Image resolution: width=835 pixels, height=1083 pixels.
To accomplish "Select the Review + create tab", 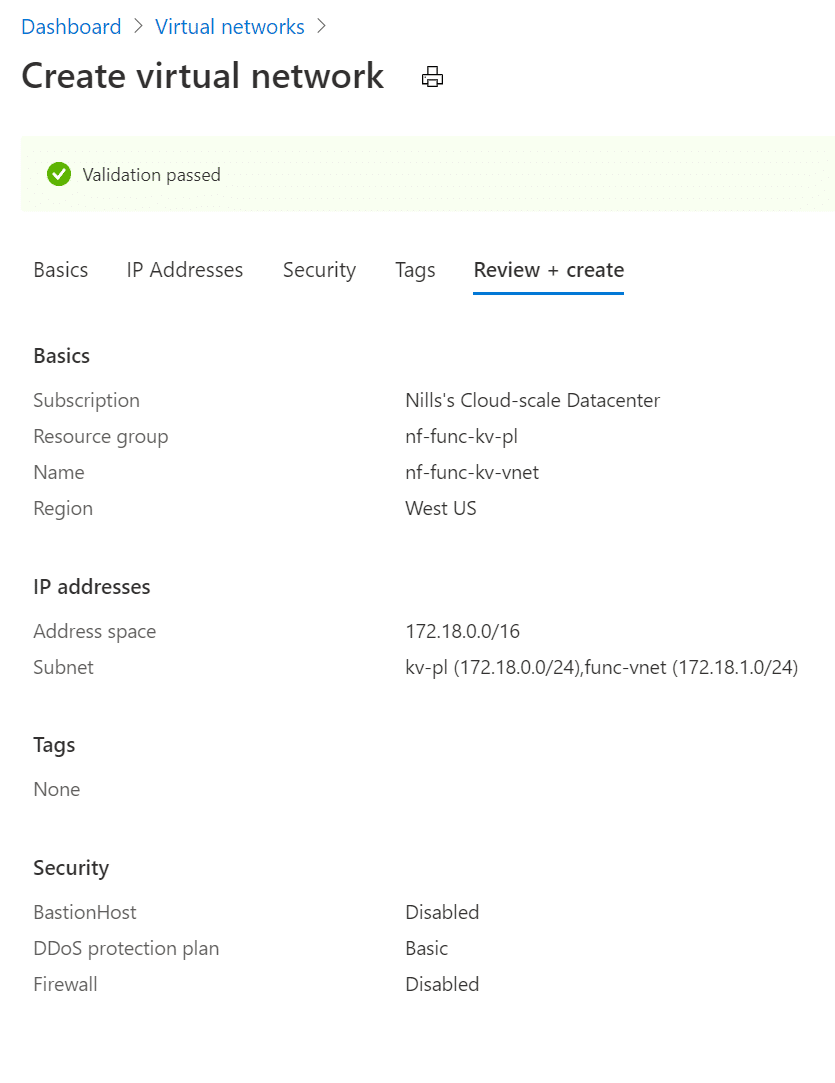I will [x=548, y=270].
